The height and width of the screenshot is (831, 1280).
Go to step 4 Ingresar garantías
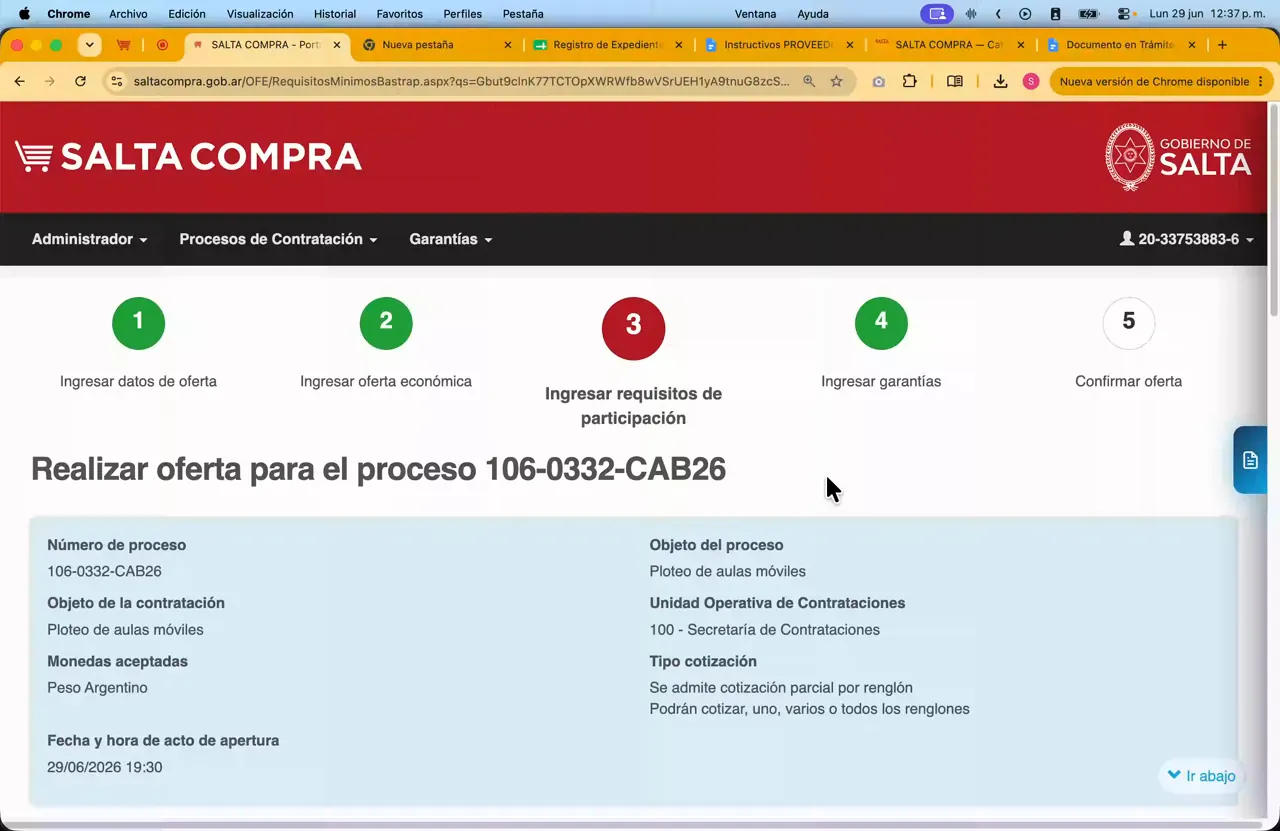point(881,323)
